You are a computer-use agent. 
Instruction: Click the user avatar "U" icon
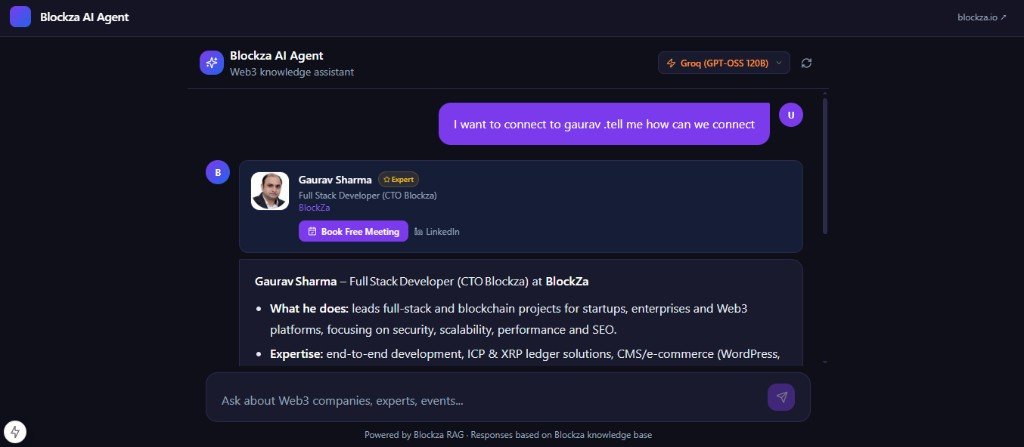pyautogui.click(x=791, y=115)
